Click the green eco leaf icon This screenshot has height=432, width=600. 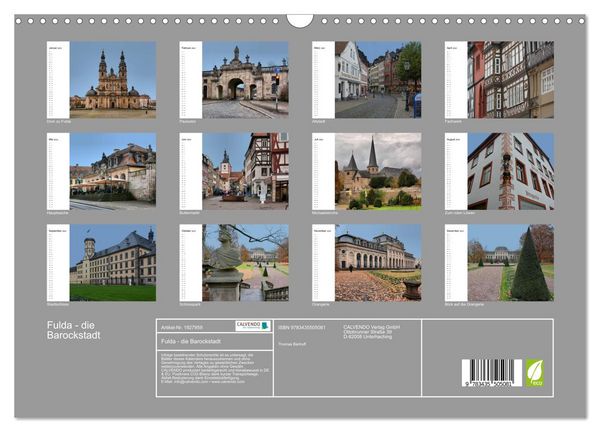coord(535,373)
